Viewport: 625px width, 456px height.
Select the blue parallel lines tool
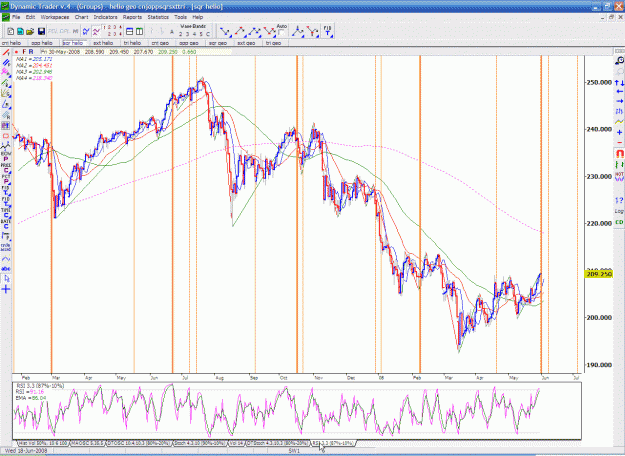coord(6,63)
